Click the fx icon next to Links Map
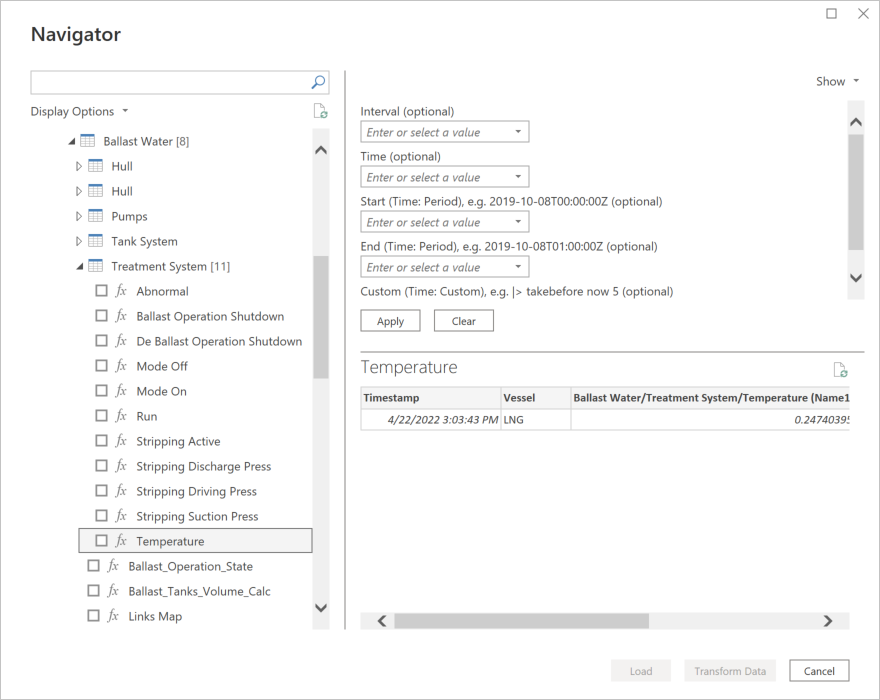 tap(114, 616)
